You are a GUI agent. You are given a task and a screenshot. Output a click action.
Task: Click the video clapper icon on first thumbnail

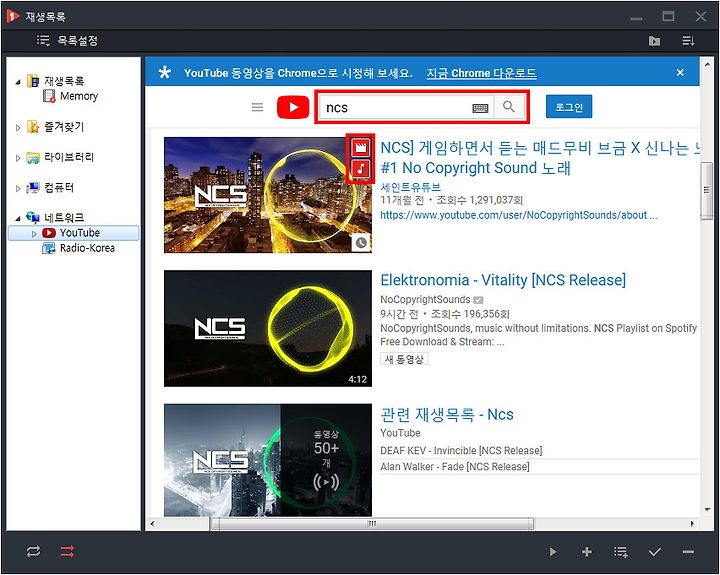(361, 147)
